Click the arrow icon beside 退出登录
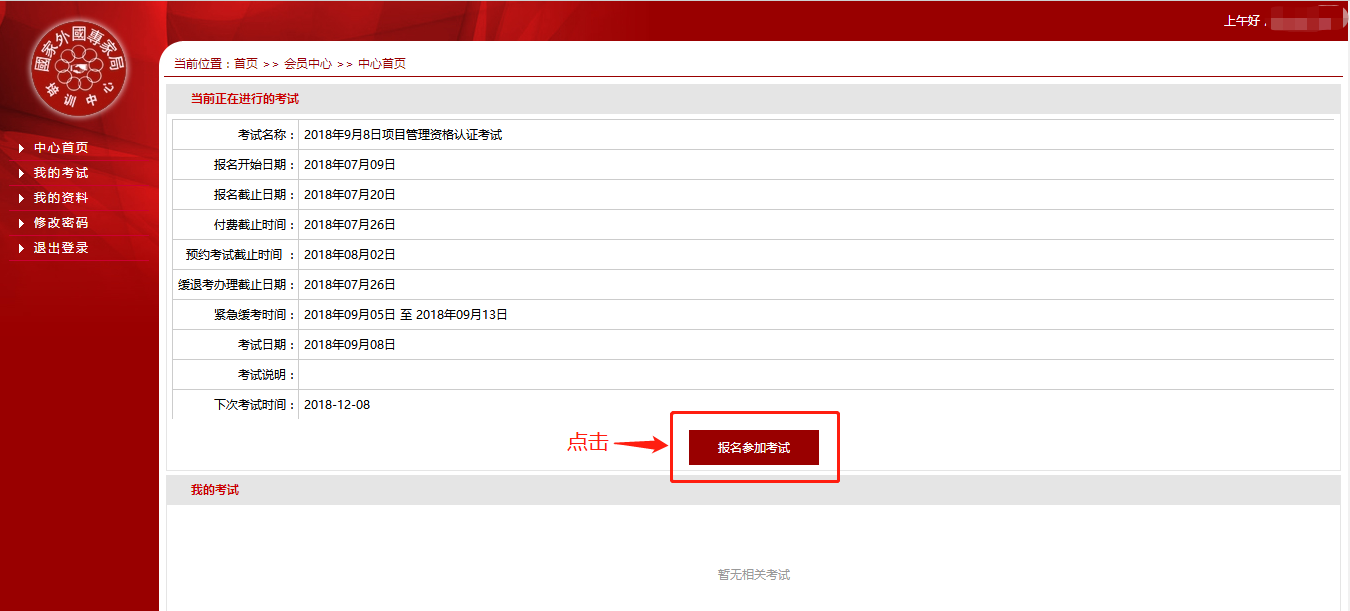The image size is (1350, 611). pyautogui.click(x=21, y=248)
